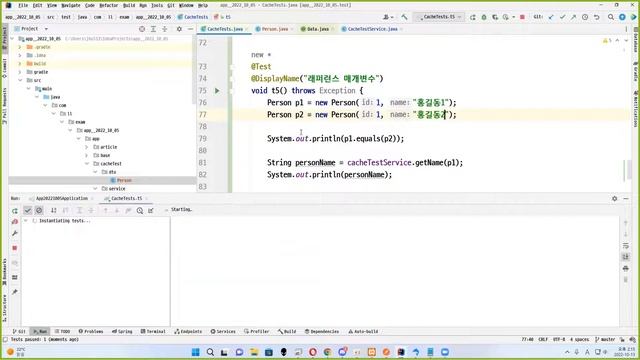640x360 pixels.
Task: Start debugging with the green bug icon
Action: click(x=484, y=17)
